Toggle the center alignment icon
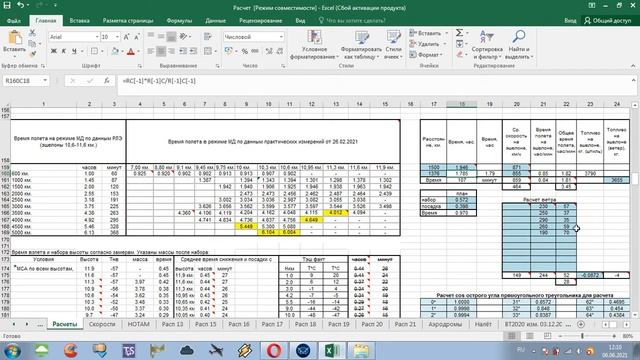The height and width of the screenshot is (360, 640). 161,51
